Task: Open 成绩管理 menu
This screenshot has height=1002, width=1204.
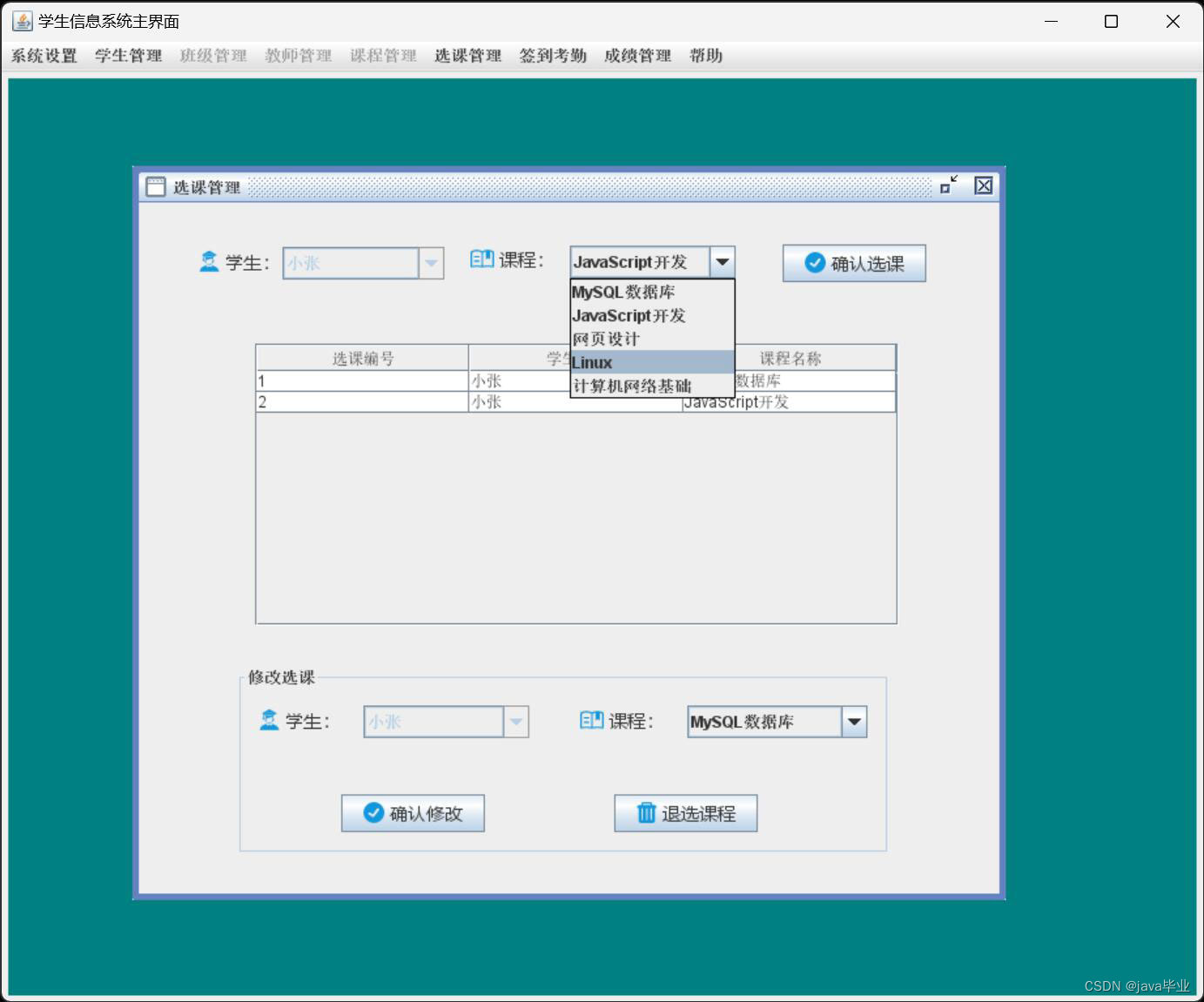Action: point(637,56)
